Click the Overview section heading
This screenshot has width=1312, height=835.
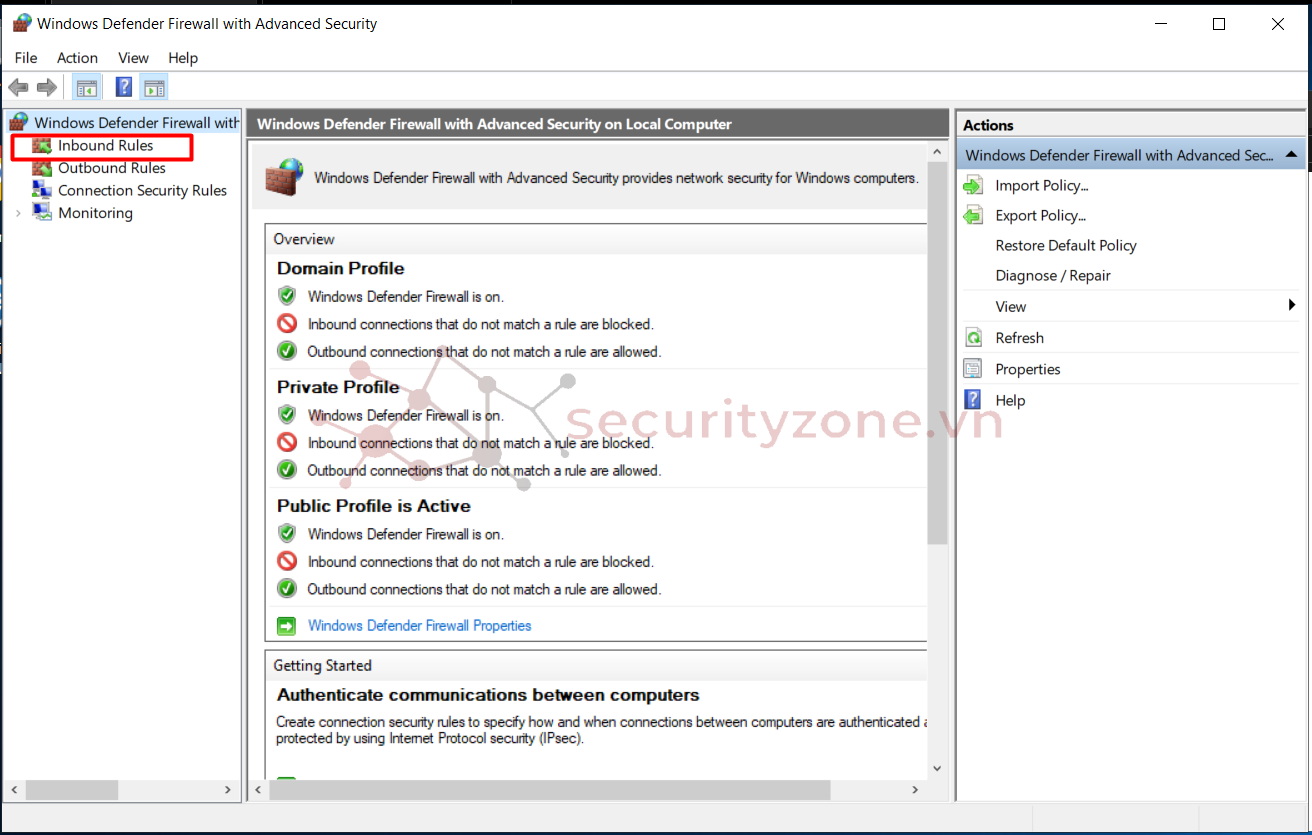click(304, 239)
